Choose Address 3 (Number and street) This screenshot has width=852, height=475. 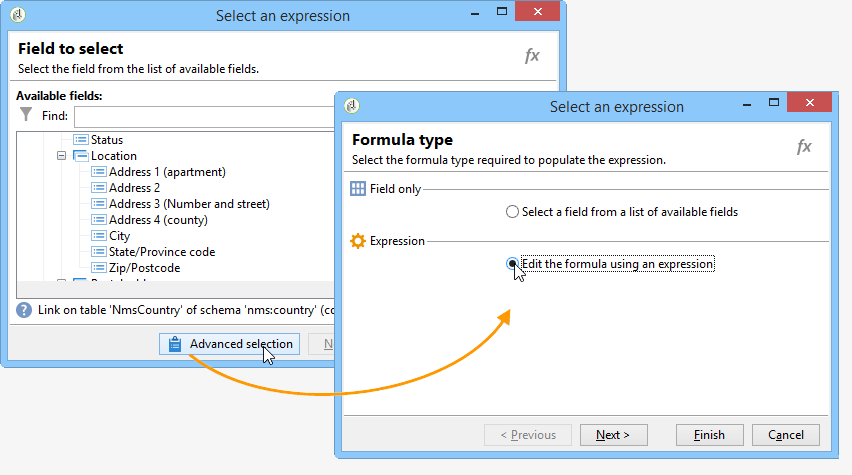(189, 204)
